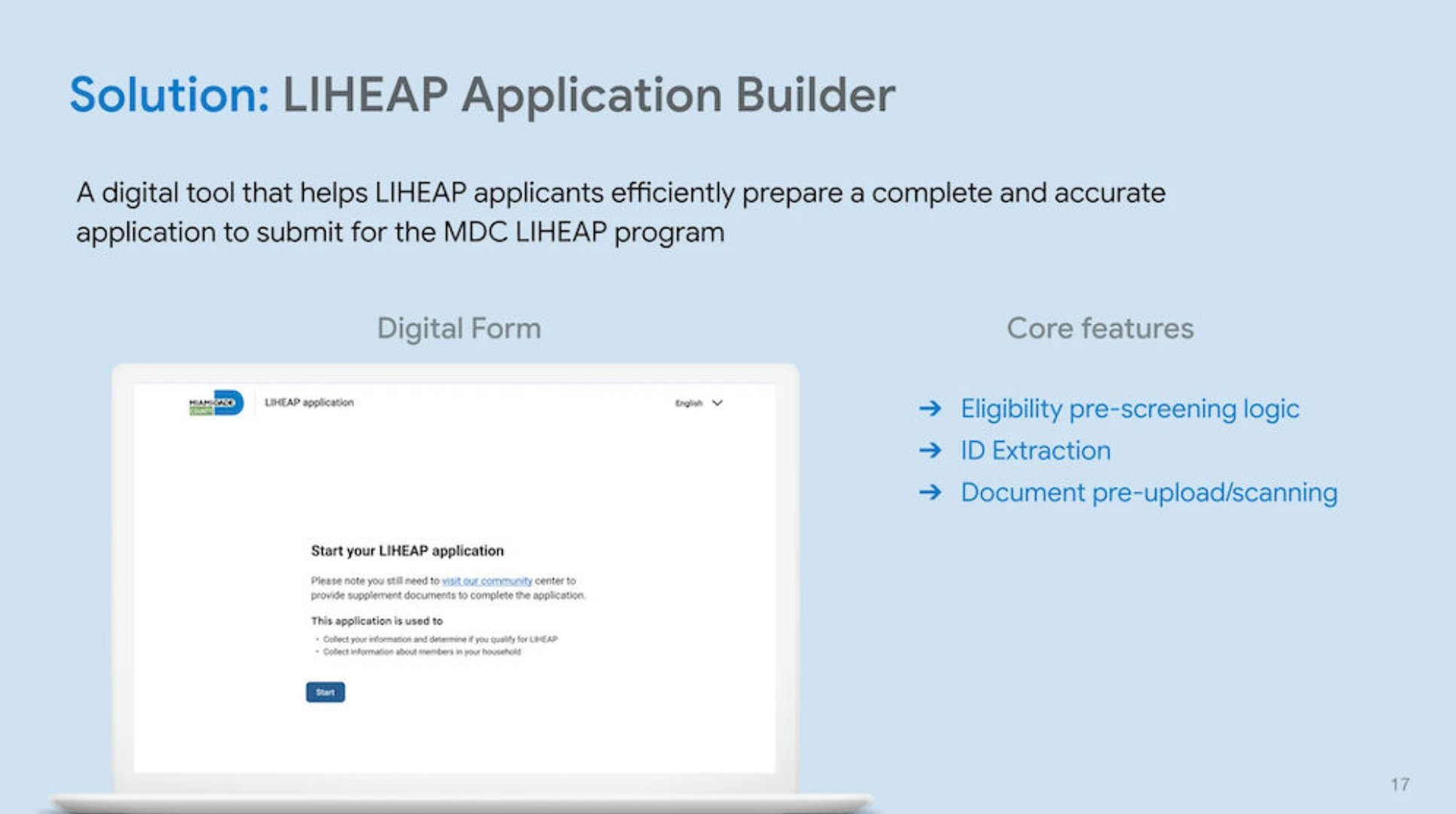Click the chevron next to English
Image resolution: width=1456 pixels, height=814 pixels.
(716, 402)
